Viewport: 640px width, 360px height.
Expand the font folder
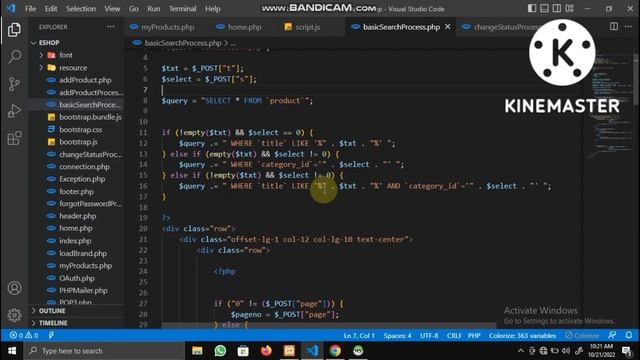66,55
